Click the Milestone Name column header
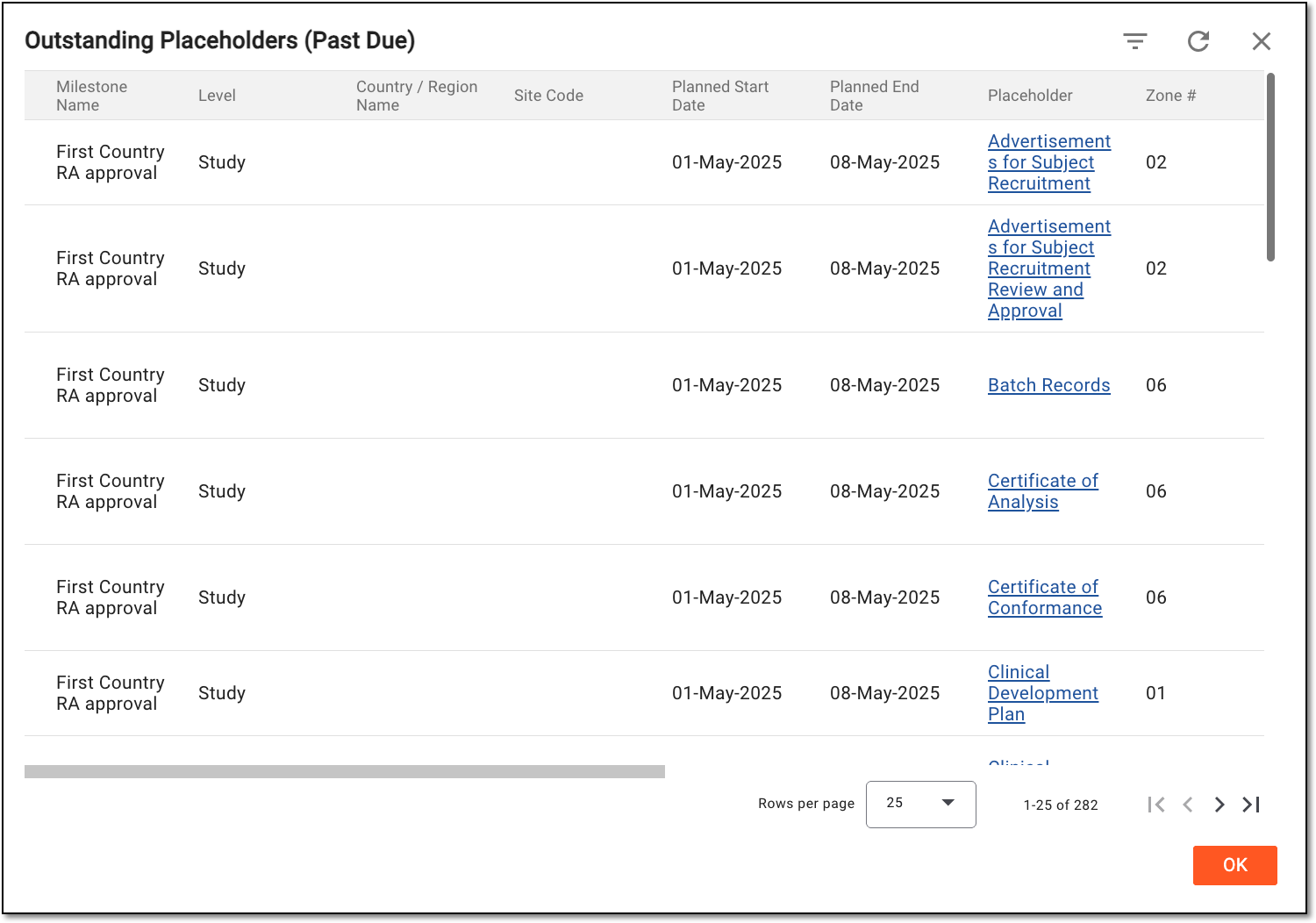The height and width of the screenshot is (923, 1316). [92, 96]
